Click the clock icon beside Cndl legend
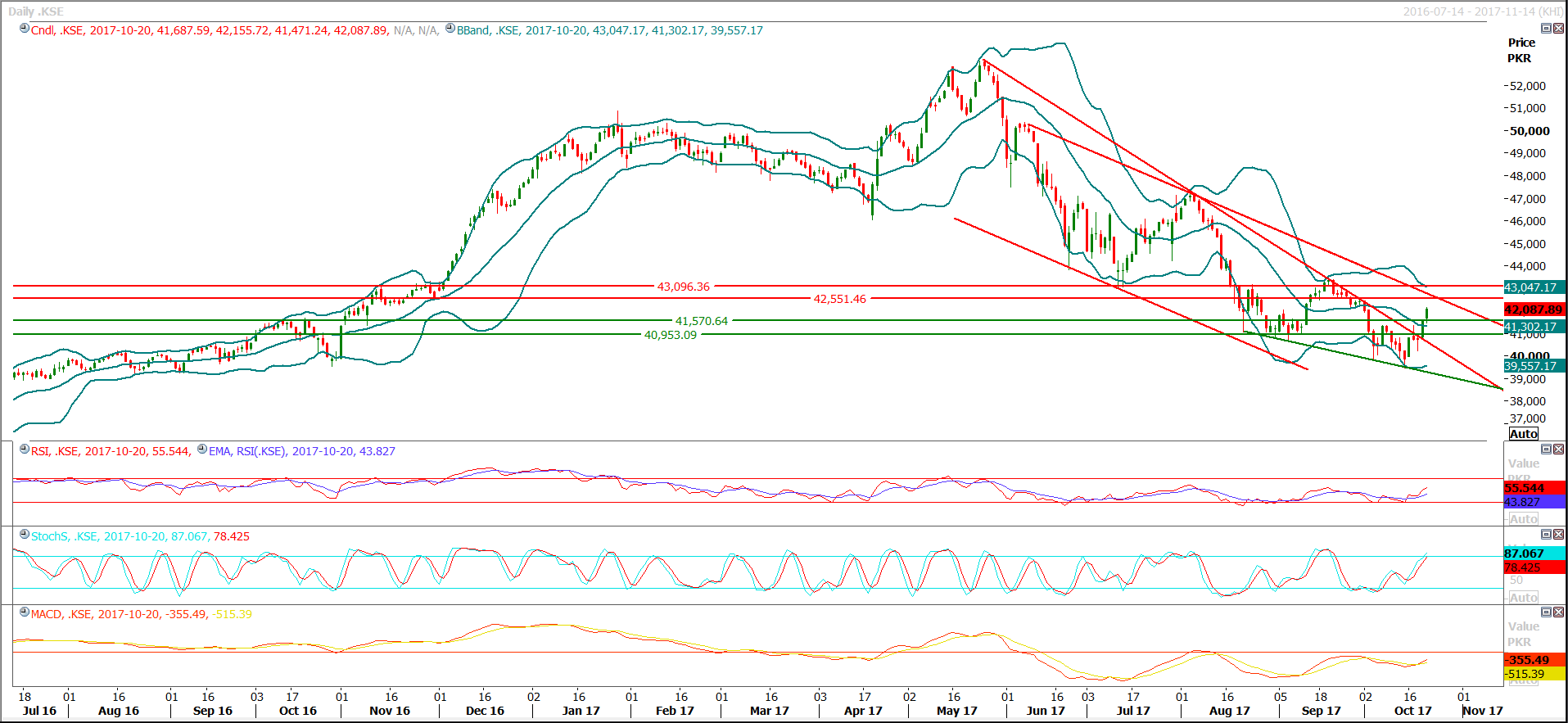Image resolution: width=1568 pixels, height=723 pixels. (25, 29)
